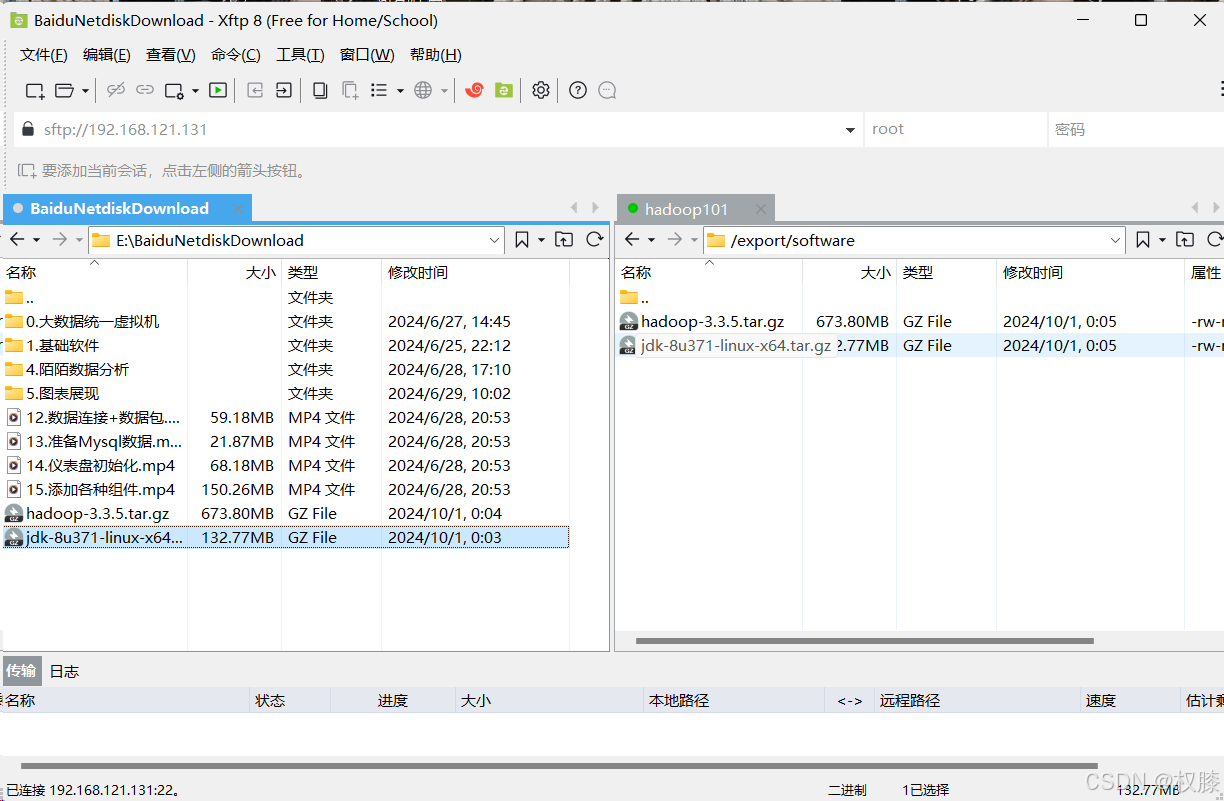Click the copy pages toolbar icon
Image resolution: width=1224 pixels, height=801 pixels.
coord(320,90)
